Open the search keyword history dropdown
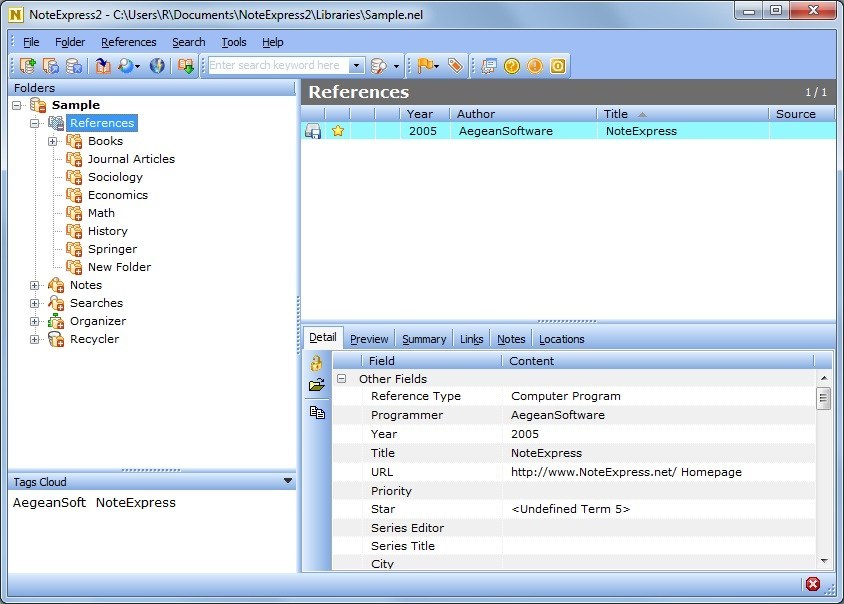This screenshot has width=844, height=604. (356, 66)
